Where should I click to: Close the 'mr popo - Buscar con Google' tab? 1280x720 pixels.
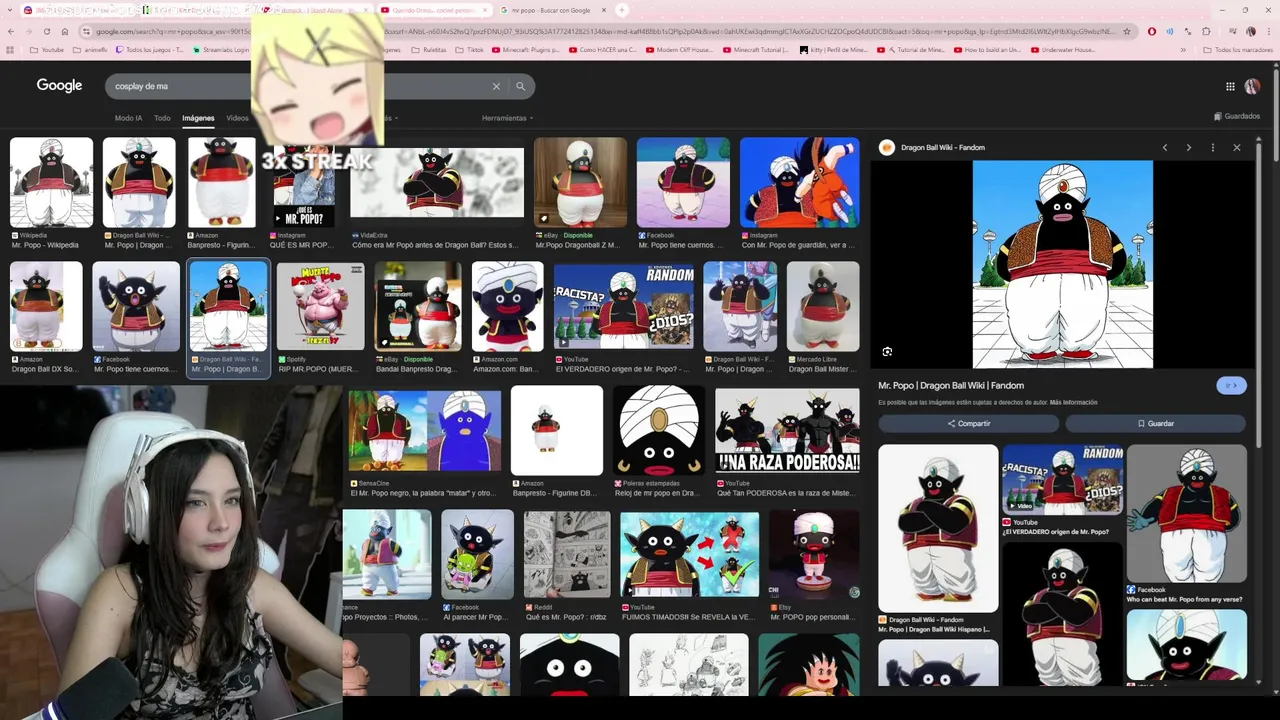(605, 10)
